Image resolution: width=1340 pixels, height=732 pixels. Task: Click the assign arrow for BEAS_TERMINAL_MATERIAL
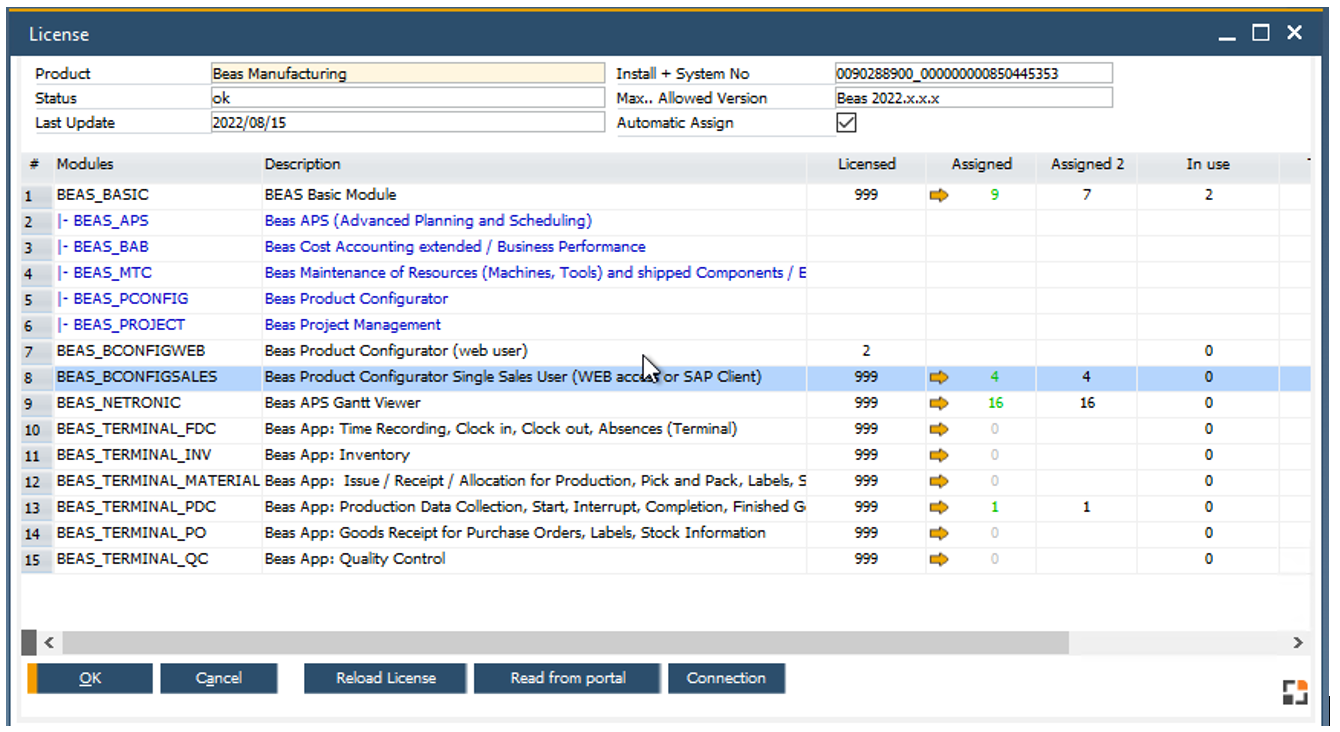(939, 480)
